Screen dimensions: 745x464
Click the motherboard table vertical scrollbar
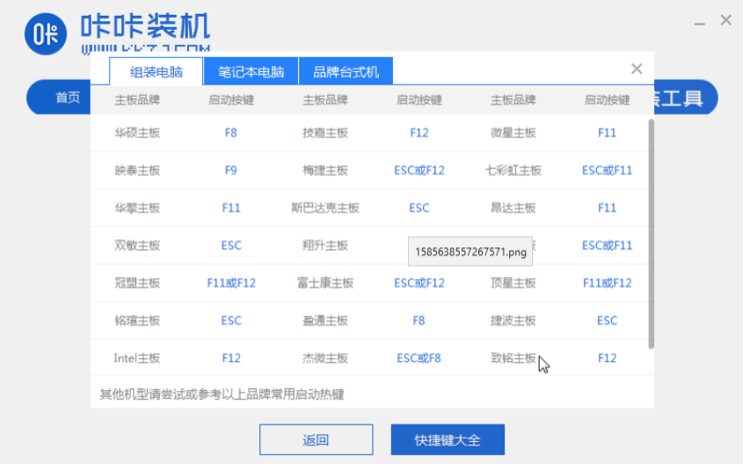pyautogui.click(x=652, y=232)
